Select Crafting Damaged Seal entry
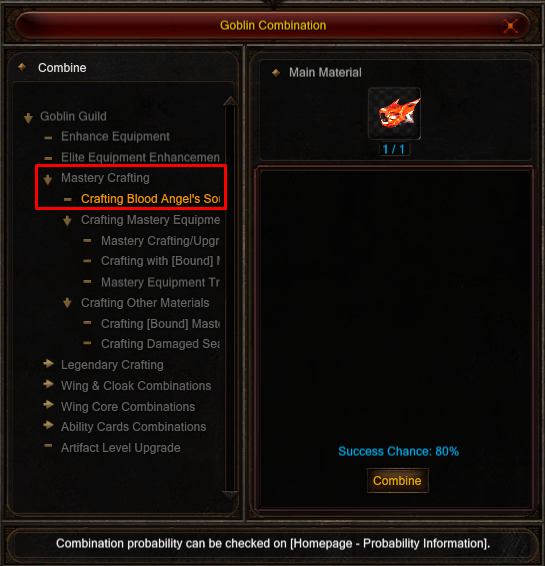This screenshot has width=545, height=566. [x=160, y=344]
